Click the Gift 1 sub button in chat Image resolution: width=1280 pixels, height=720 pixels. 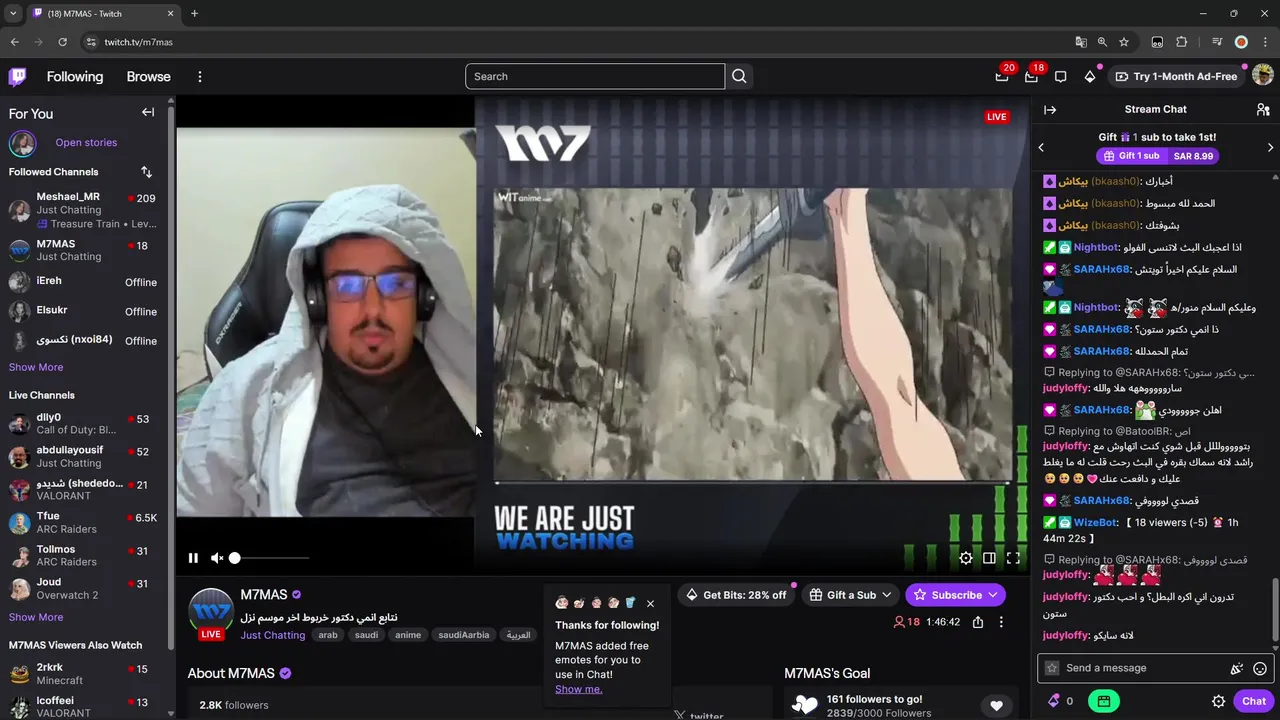coord(1156,156)
